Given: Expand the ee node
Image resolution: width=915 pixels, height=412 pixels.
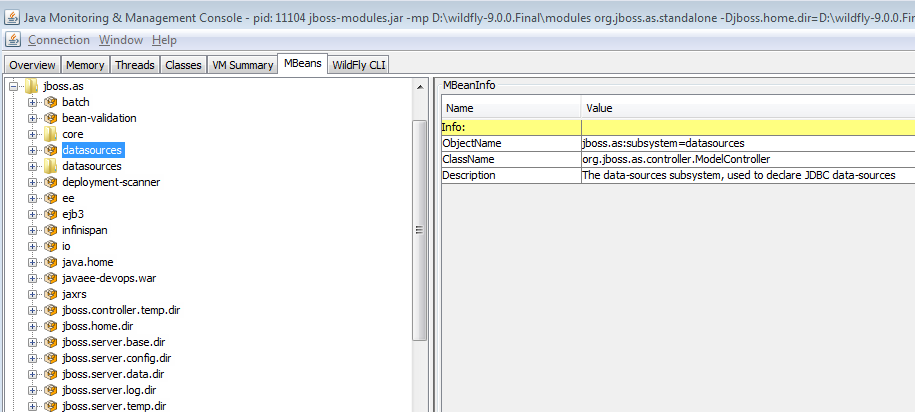Looking at the screenshot, I should click(x=33, y=198).
